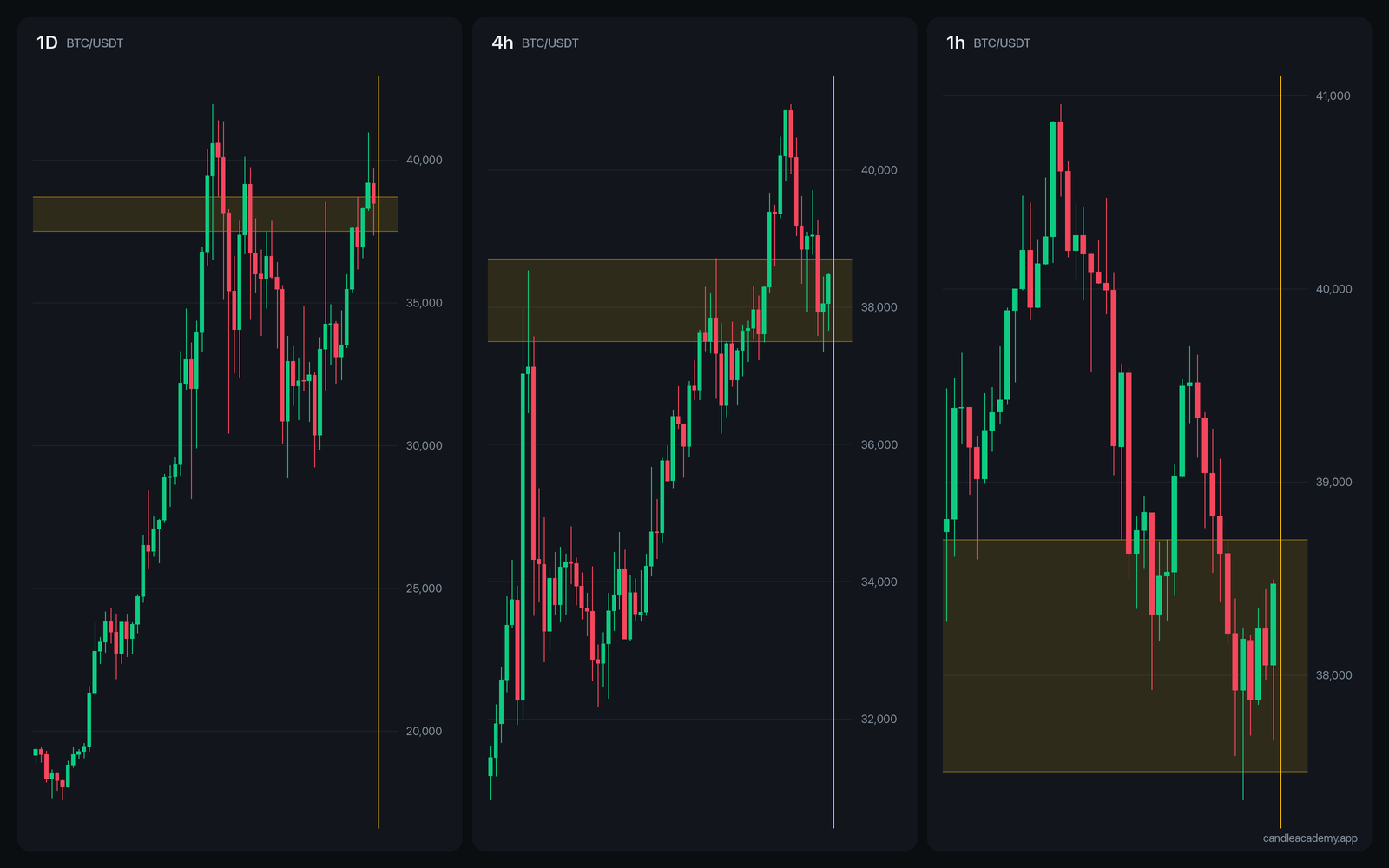The image size is (1389, 868).
Task: Select the shaded price zone on 1h chart
Action: [1125, 655]
